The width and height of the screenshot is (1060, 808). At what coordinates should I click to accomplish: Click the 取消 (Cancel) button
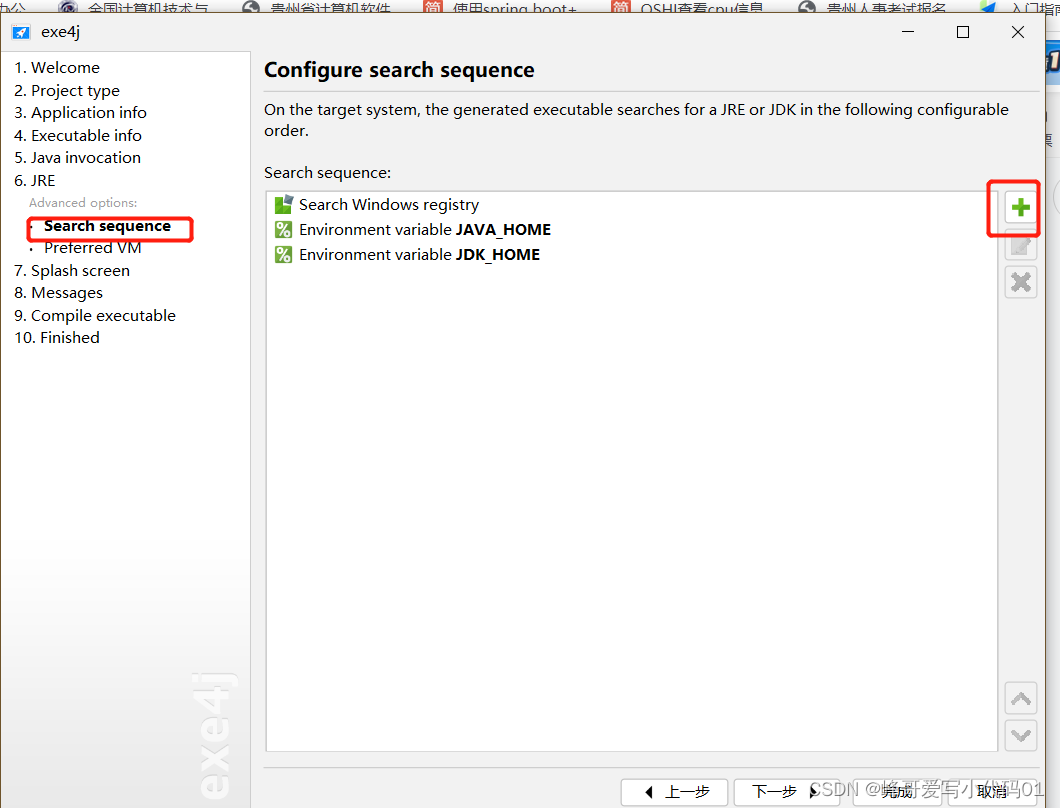pyautogui.click(x=992, y=792)
